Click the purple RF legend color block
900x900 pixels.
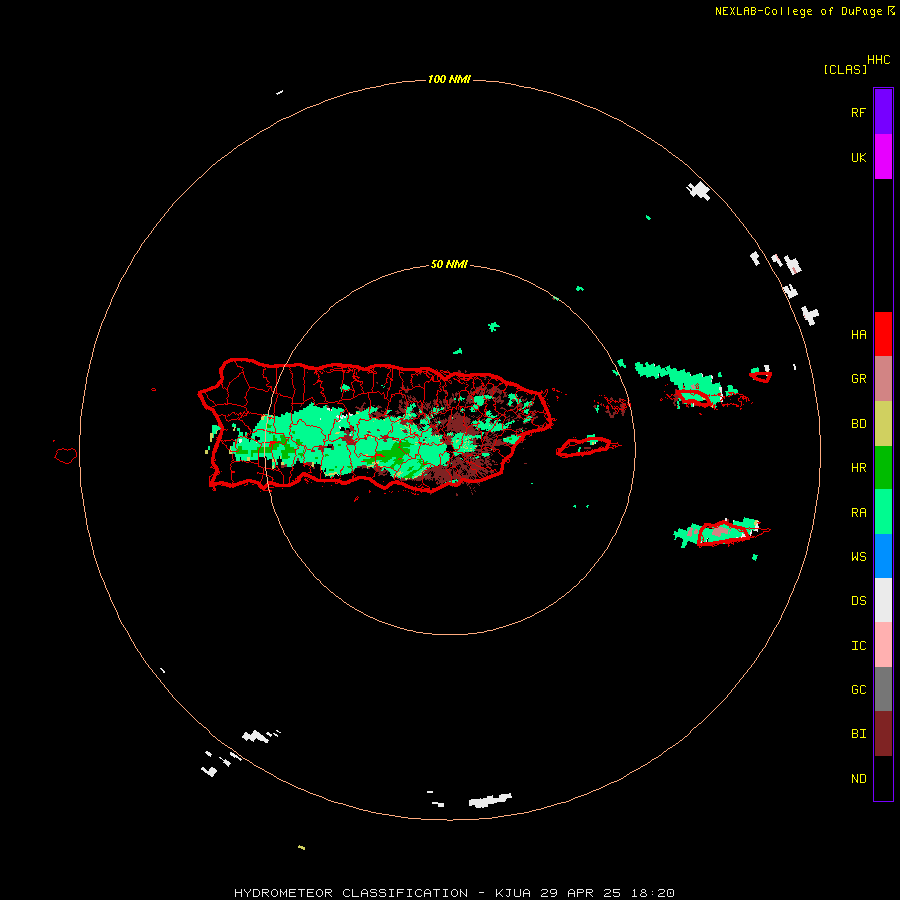click(x=883, y=111)
